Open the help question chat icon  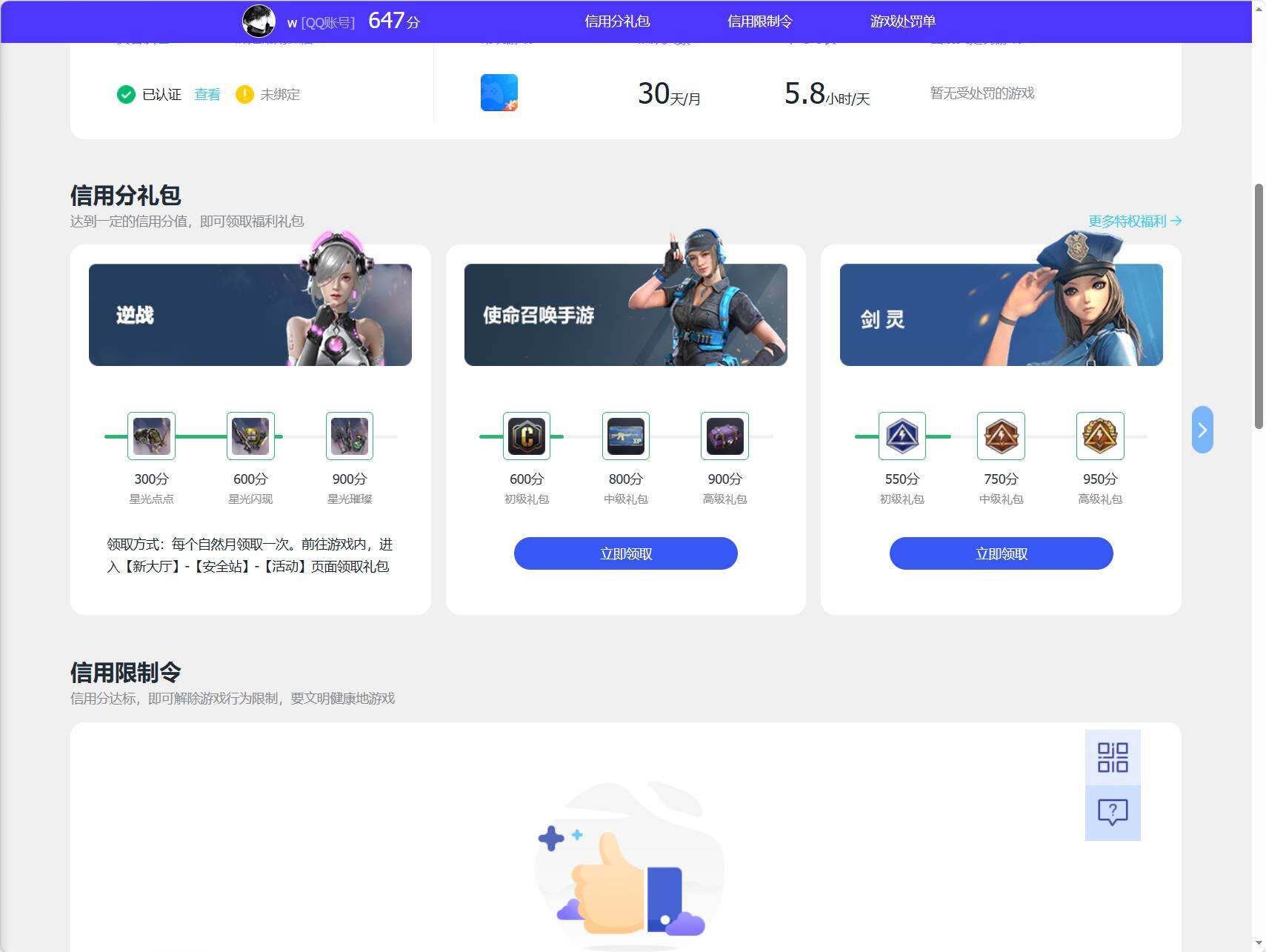1113,813
